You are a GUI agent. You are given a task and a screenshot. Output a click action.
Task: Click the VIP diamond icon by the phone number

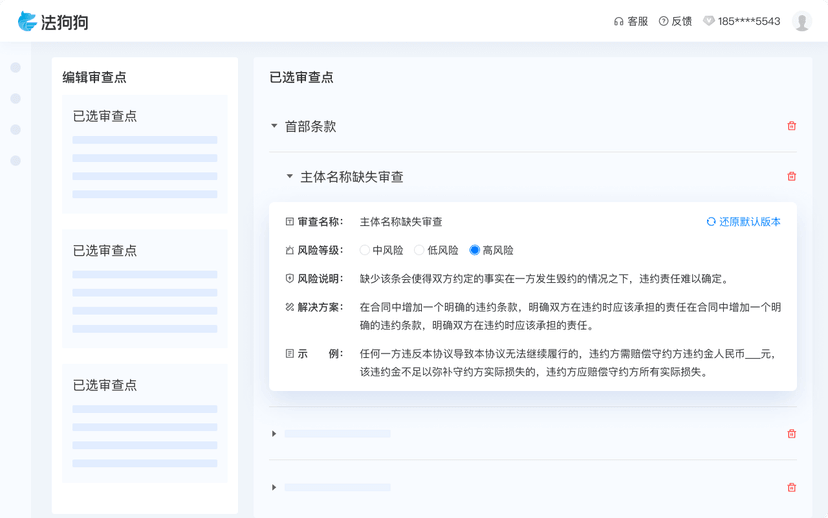[709, 21]
